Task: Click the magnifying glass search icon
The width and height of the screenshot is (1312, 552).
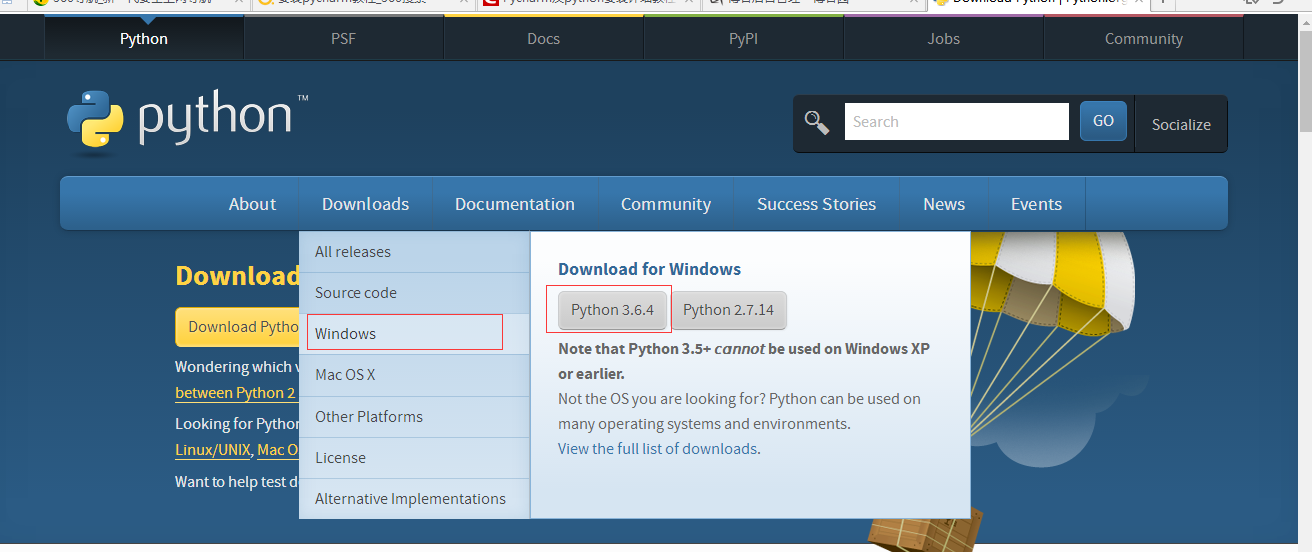Action: pyautogui.click(x=817, y=122)
